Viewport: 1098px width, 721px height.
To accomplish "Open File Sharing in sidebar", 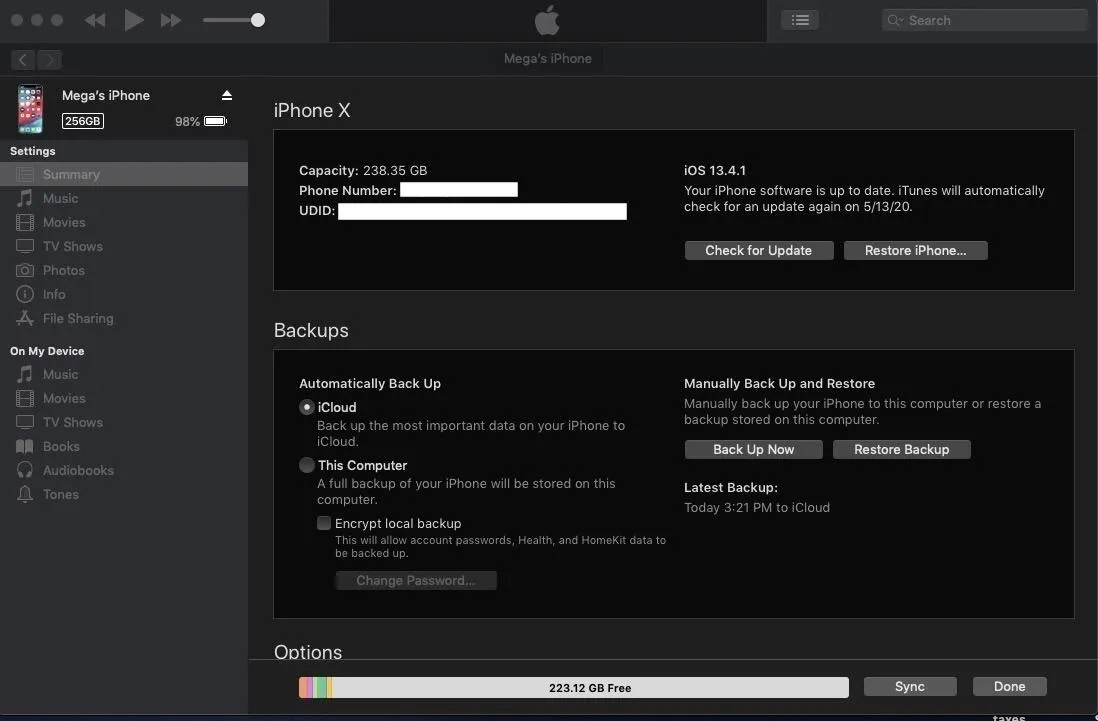I will coord(124,318).
